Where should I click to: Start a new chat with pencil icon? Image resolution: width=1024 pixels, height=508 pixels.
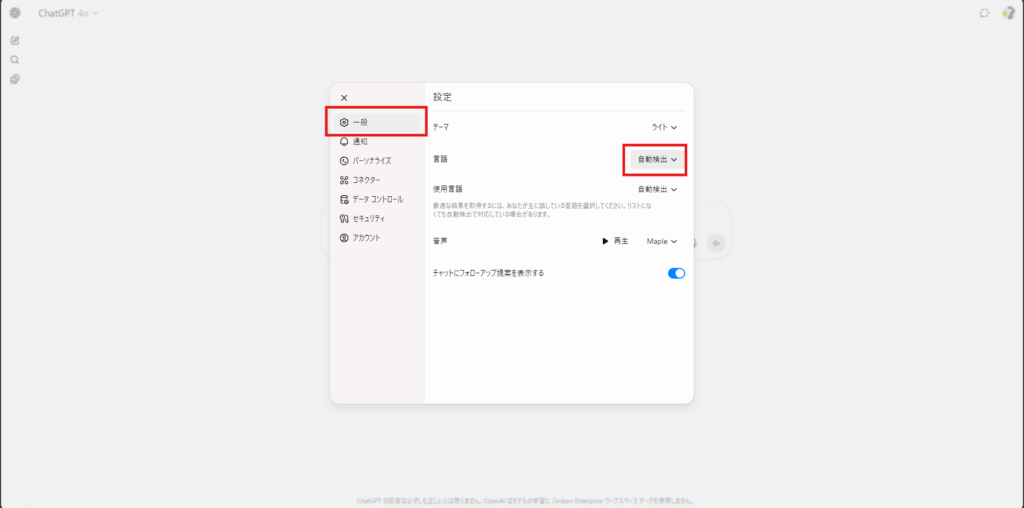[x=14, y=40]
